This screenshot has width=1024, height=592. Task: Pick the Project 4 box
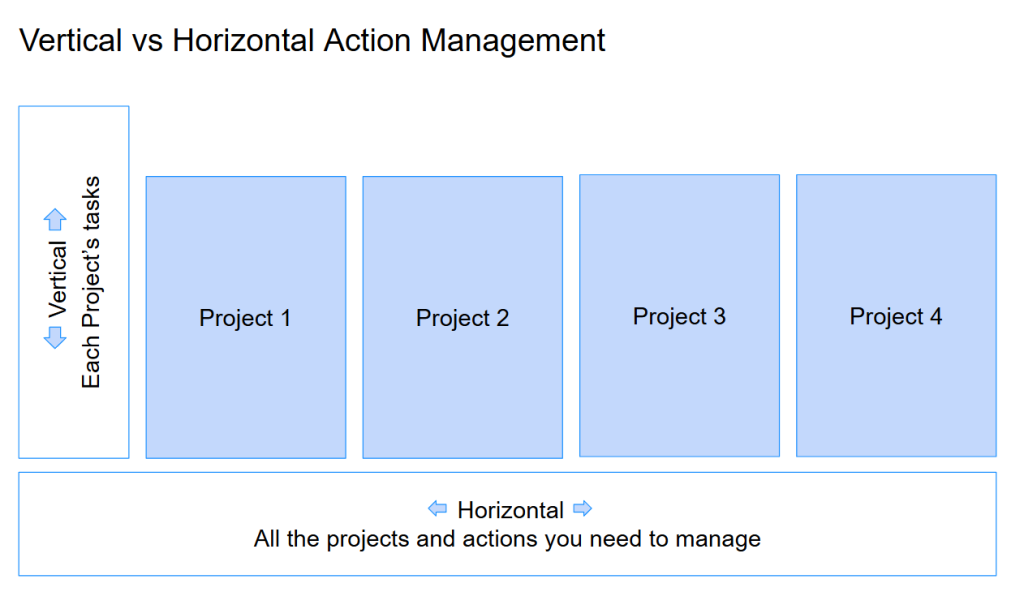click(x=896, y=316)
